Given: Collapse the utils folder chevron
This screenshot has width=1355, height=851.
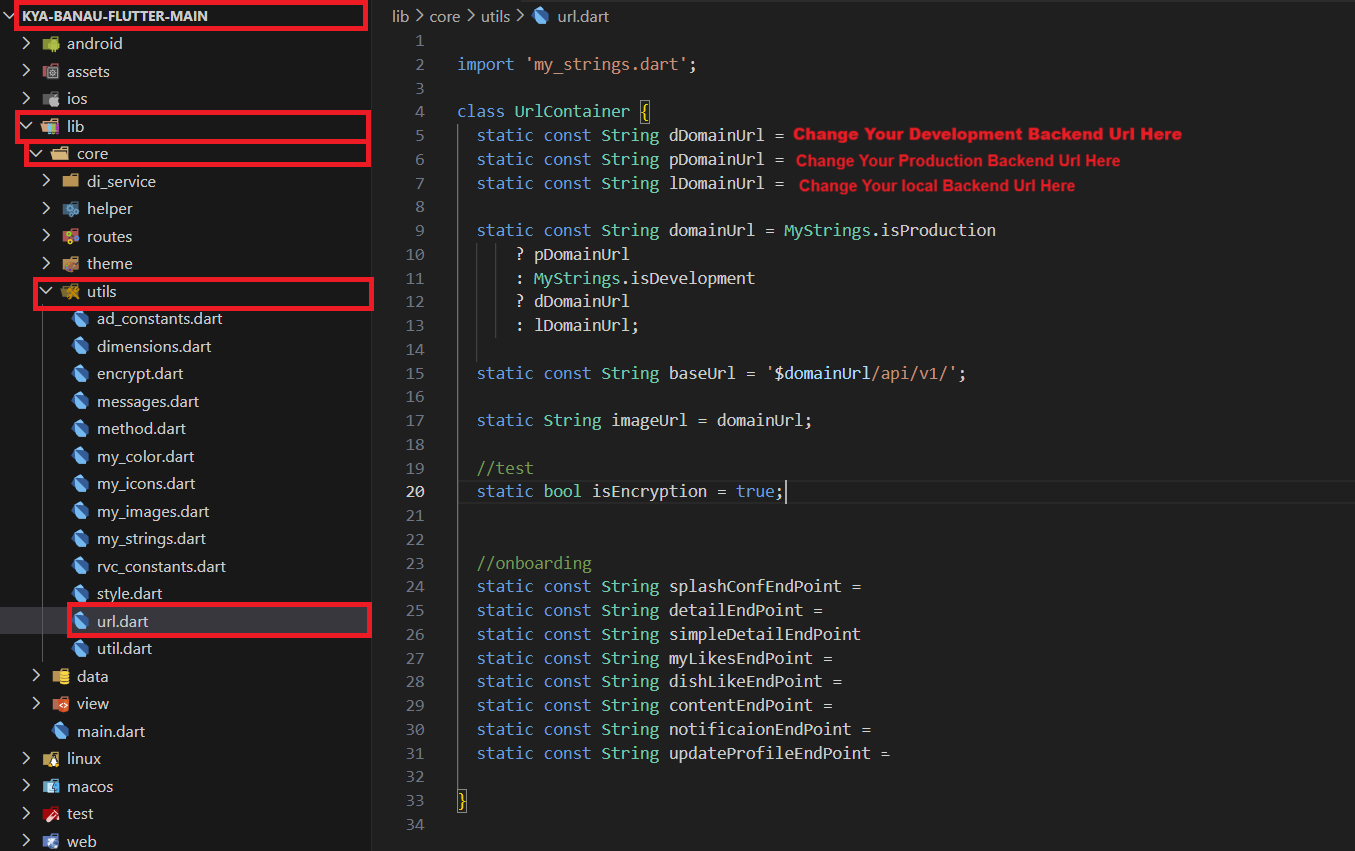Looking at the screenshot, I should click(x=46, y=292).
